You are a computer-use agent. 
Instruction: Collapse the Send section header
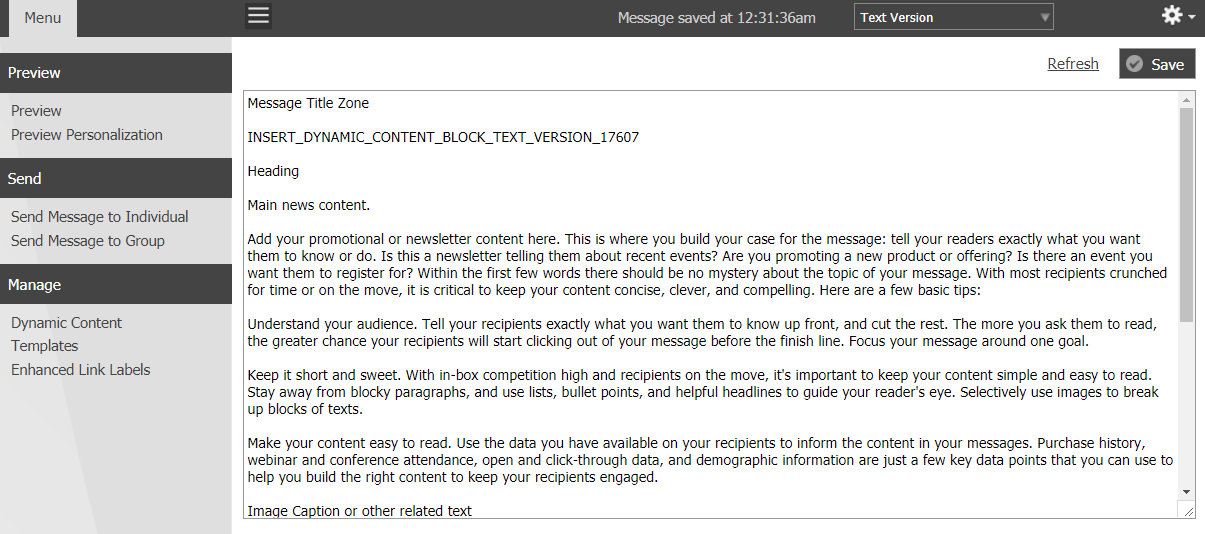(116, 179)
